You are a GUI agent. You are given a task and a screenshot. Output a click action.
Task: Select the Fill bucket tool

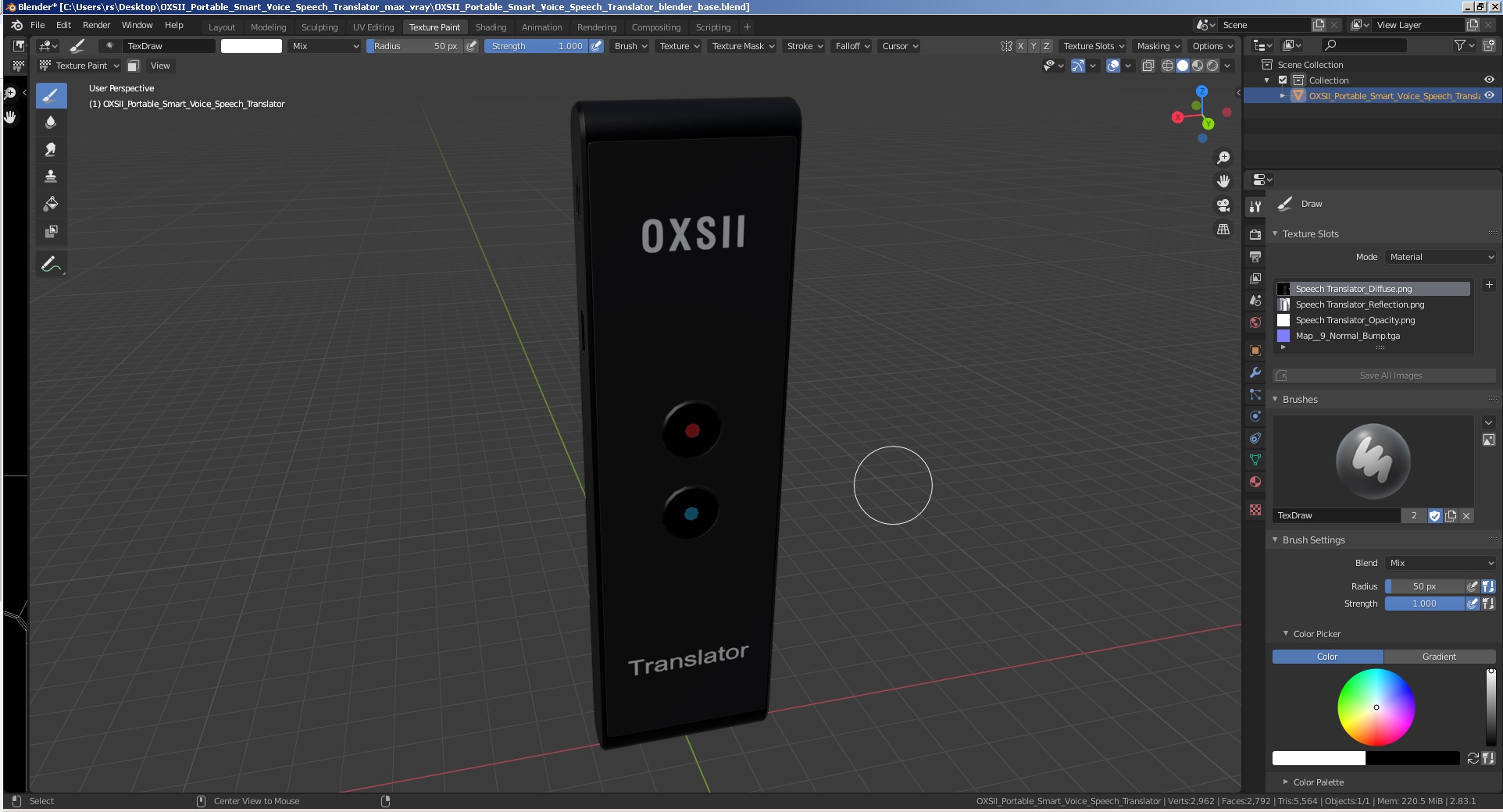pyautogui.click(x=51, y=204)
